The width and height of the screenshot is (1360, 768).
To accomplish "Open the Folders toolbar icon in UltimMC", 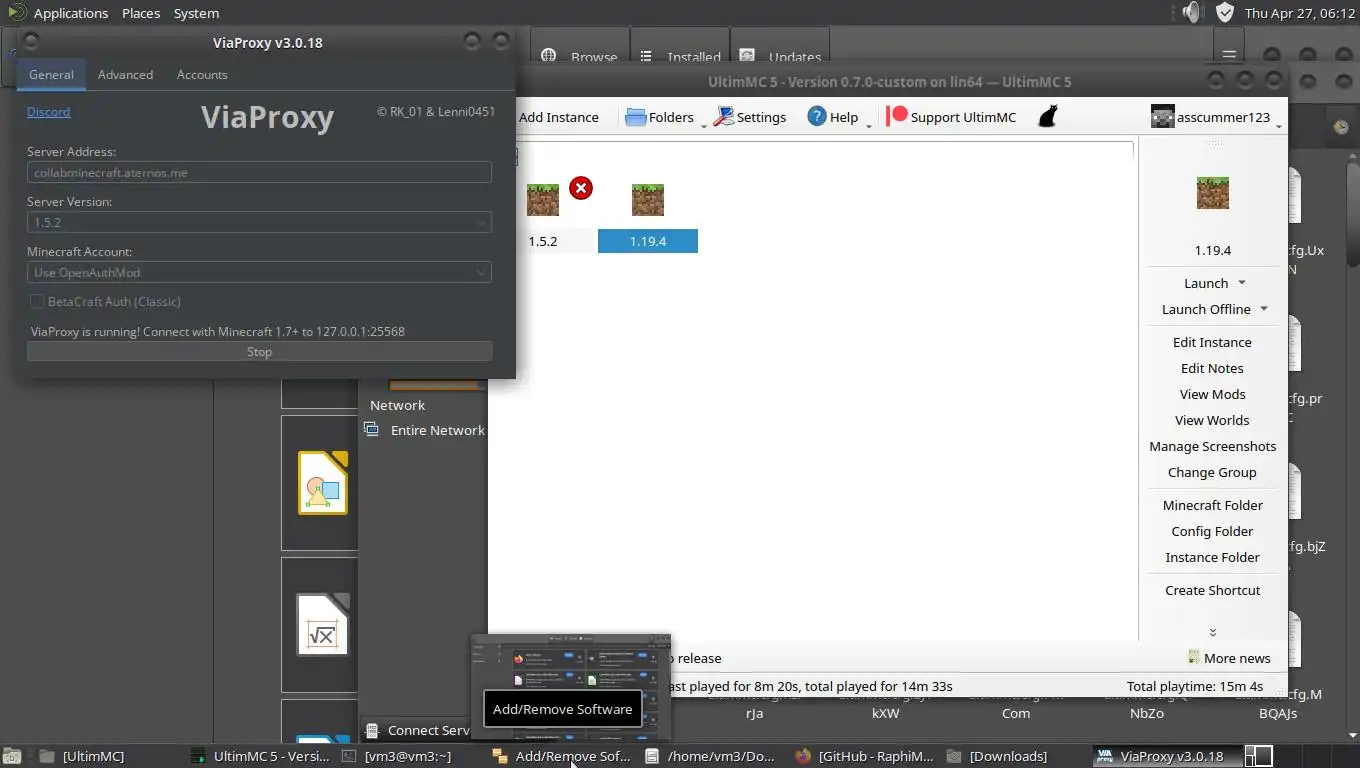I will pyautogui.click(x=636, y=117).
